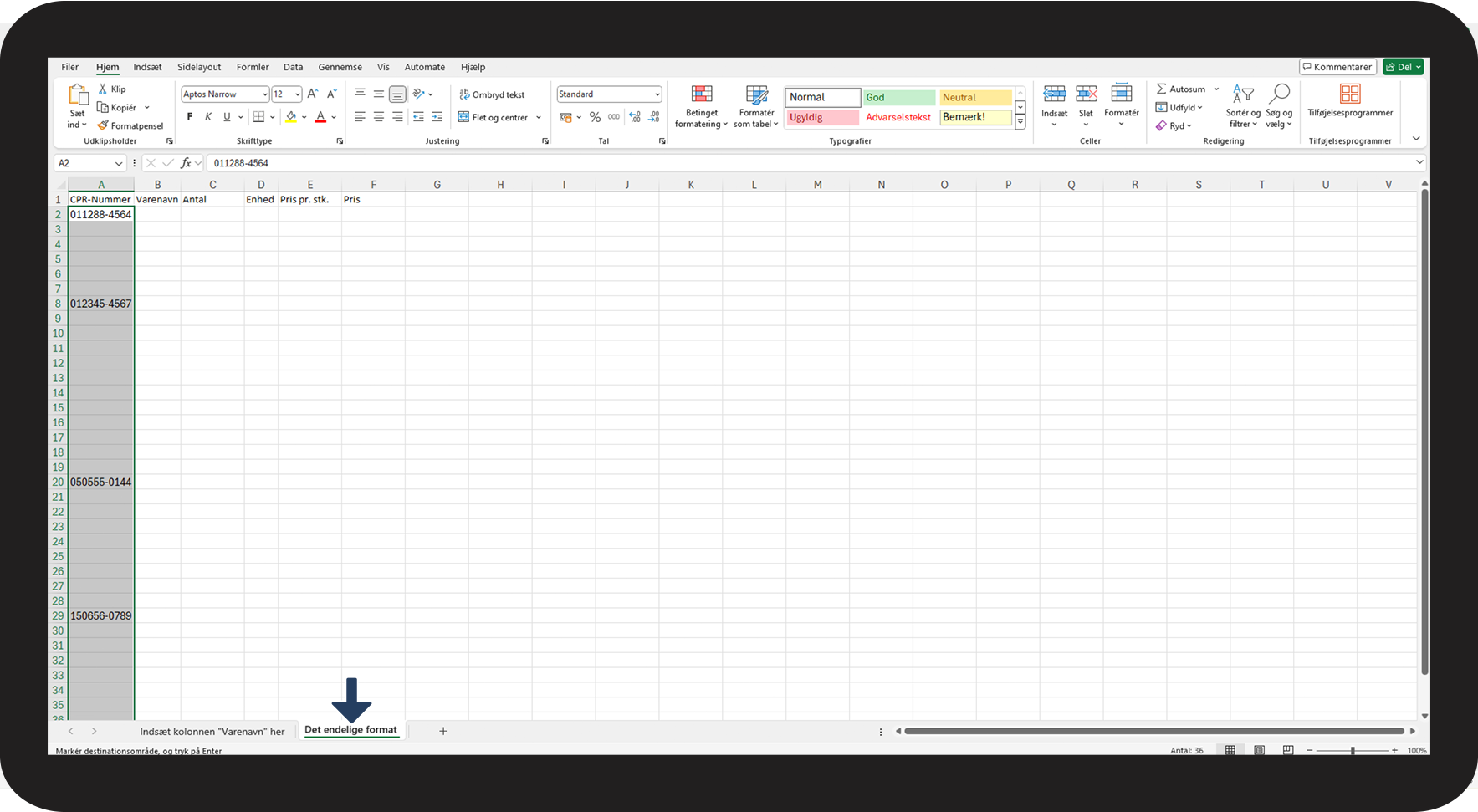Viewport: 1478px width, 812px height.
Task: Open Betinget formatering icon
Action: click(x=702, y=94)
